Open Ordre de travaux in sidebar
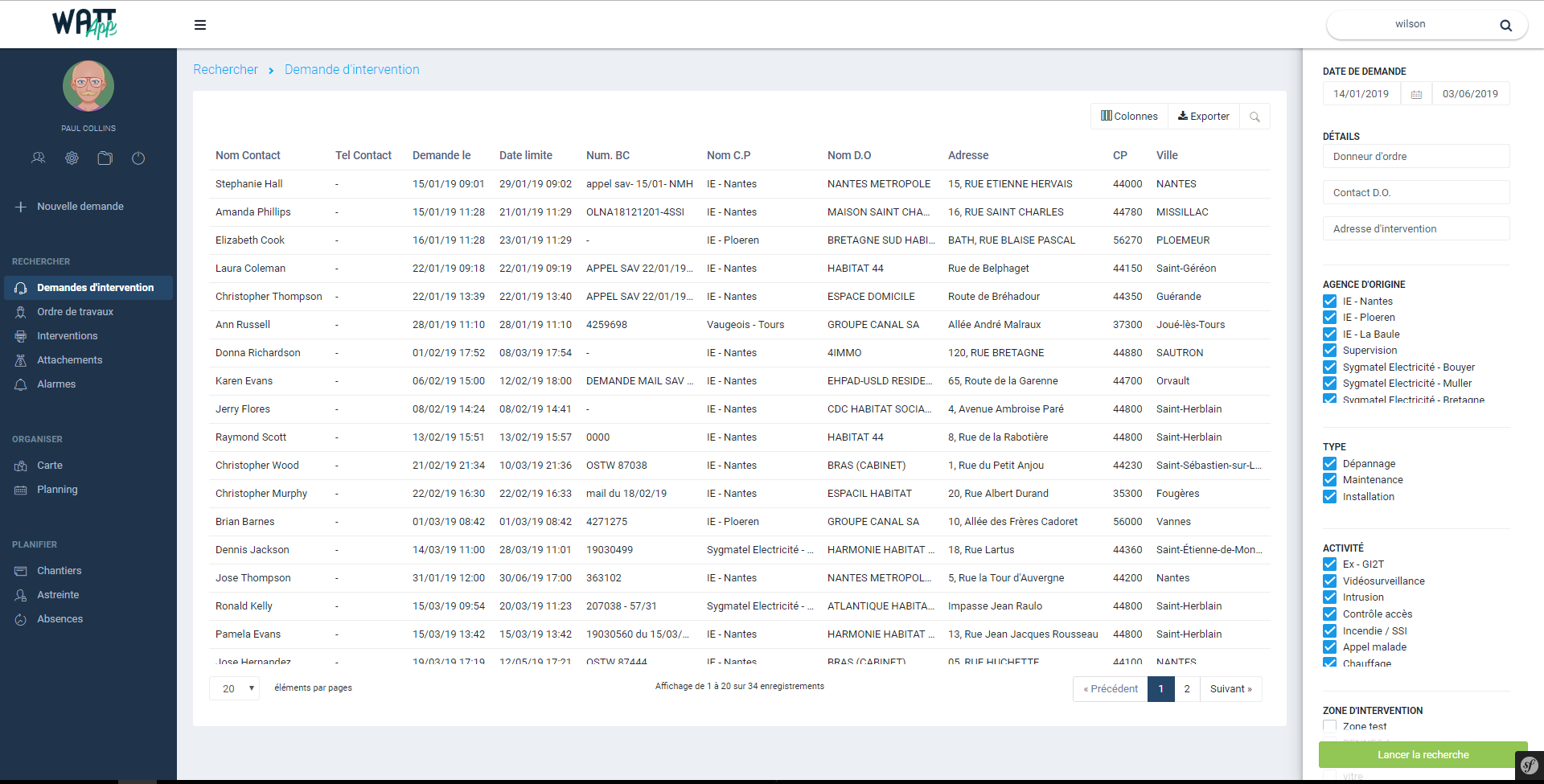 coord(75,312)
